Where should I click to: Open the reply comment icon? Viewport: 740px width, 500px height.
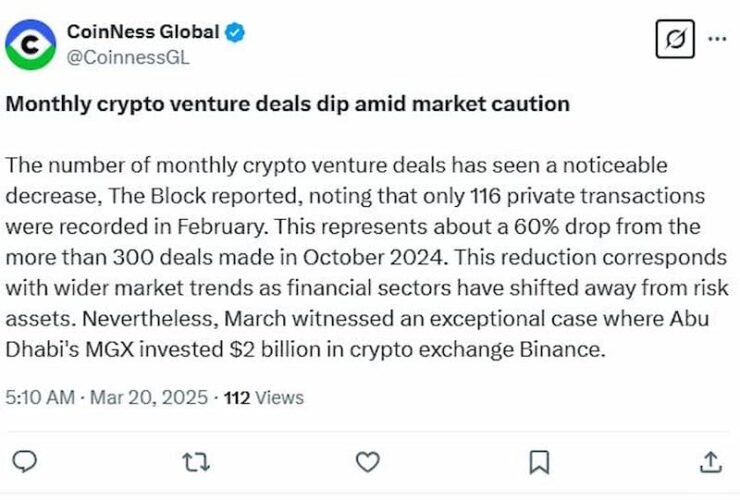[24, 461]
